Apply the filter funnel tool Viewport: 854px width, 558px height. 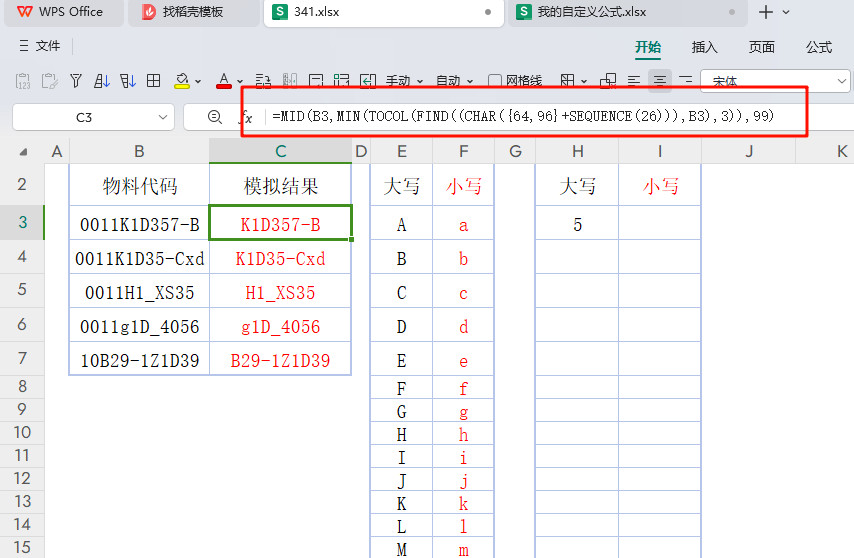(76, 82)
